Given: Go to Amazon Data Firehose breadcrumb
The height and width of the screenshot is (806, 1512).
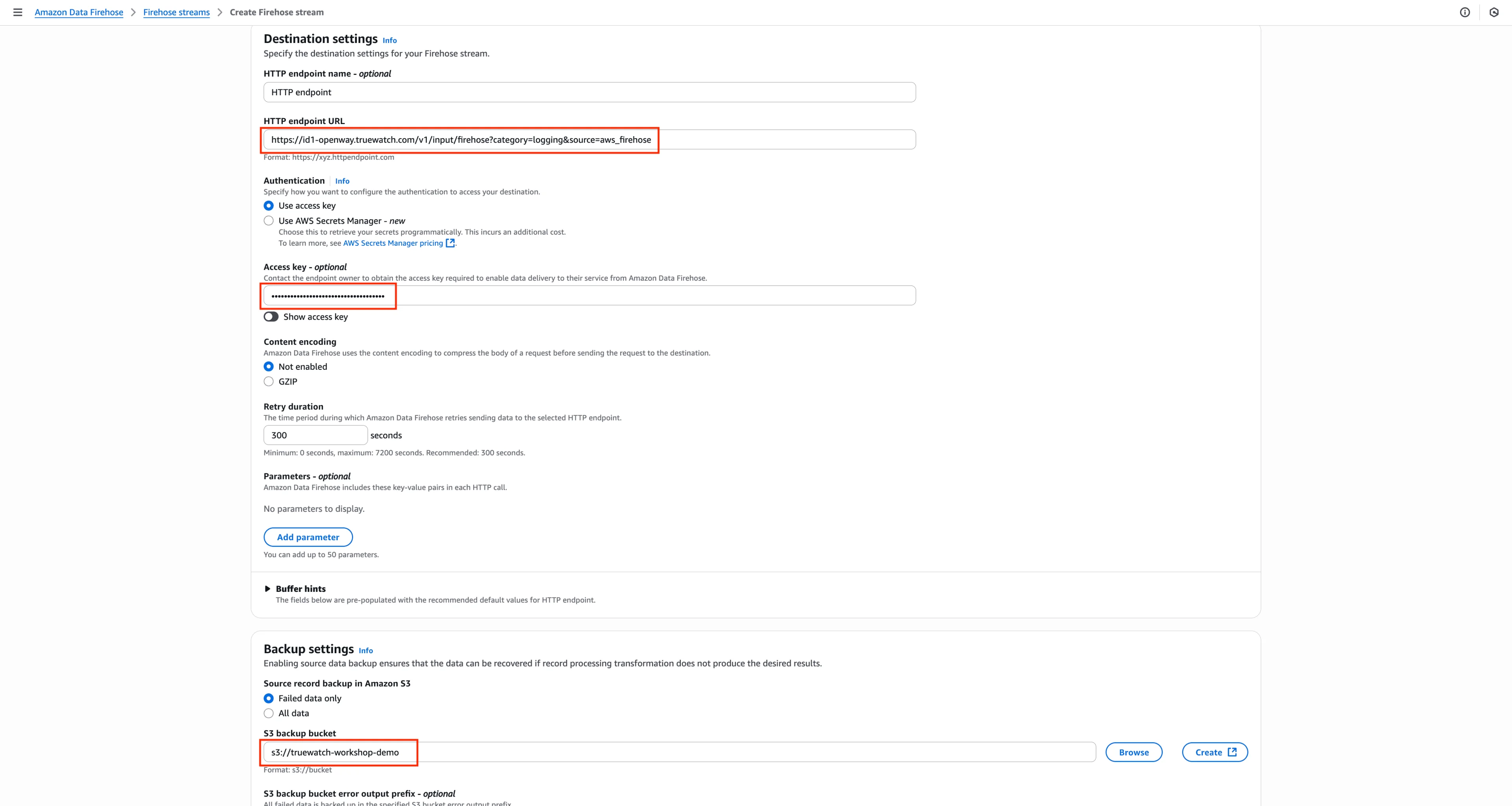Looking at the screenshot, I should tap(79, 12).
